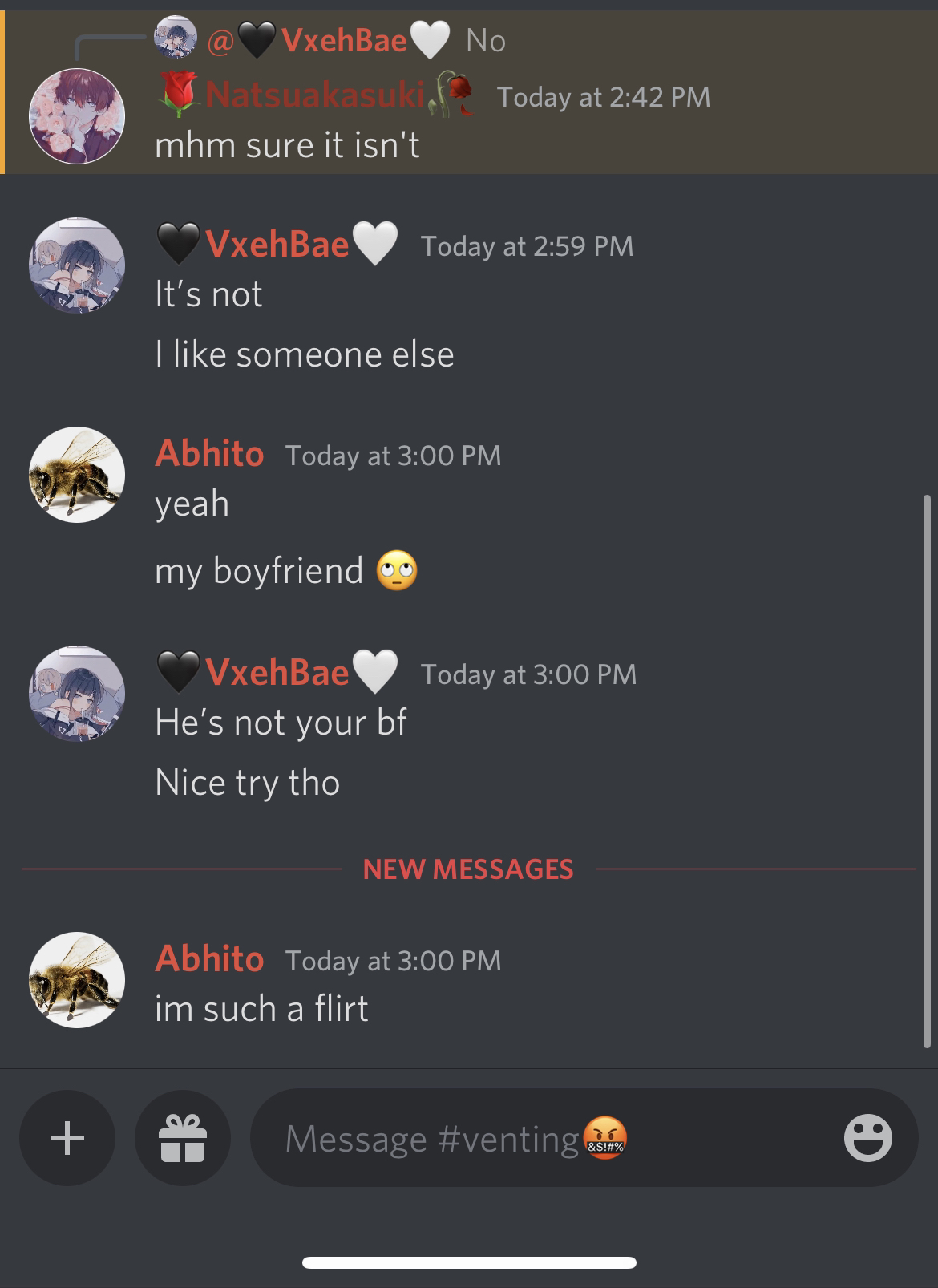
Task: Tap the small reply-preview avatar at top
Action: tap(176, 38)
